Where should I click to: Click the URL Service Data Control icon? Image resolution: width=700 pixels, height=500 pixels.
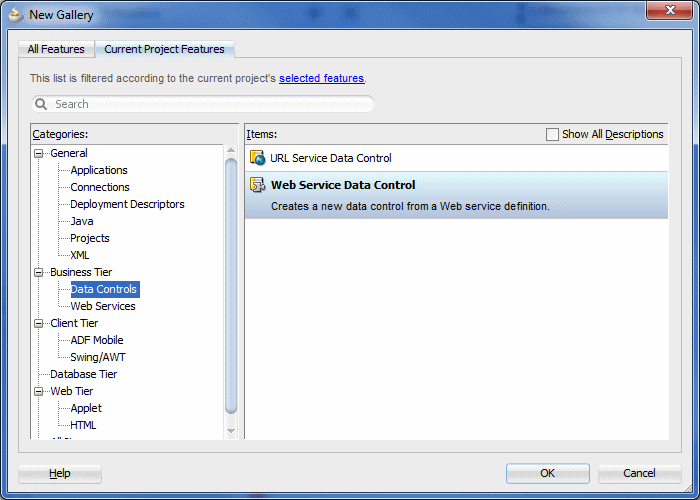pyautogui.click(x=257, y=158)
